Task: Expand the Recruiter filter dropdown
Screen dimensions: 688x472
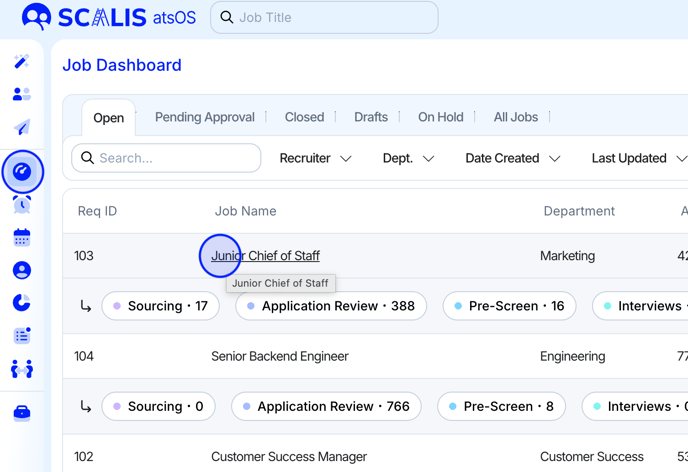Action: [315, 158]
